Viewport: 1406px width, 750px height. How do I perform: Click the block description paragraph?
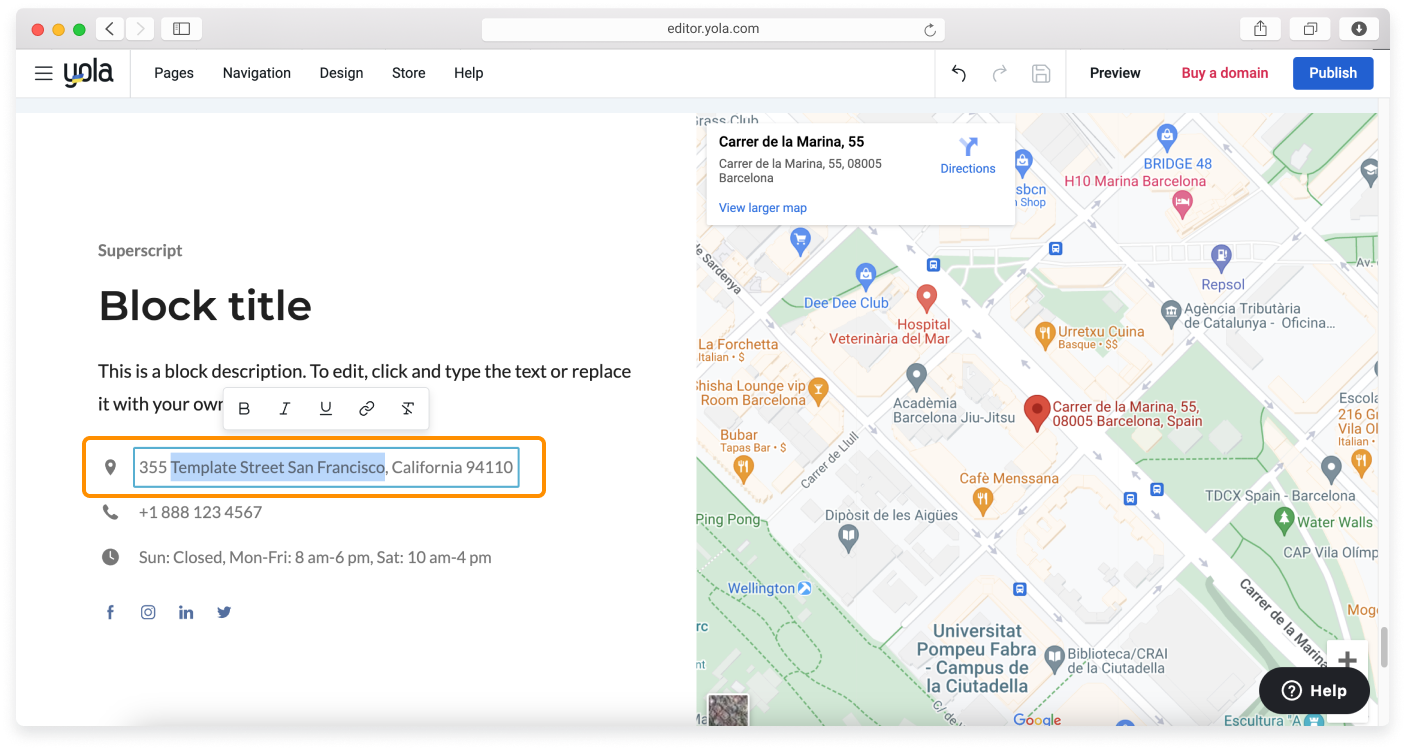pyautogui.click(x=364, y=387)
